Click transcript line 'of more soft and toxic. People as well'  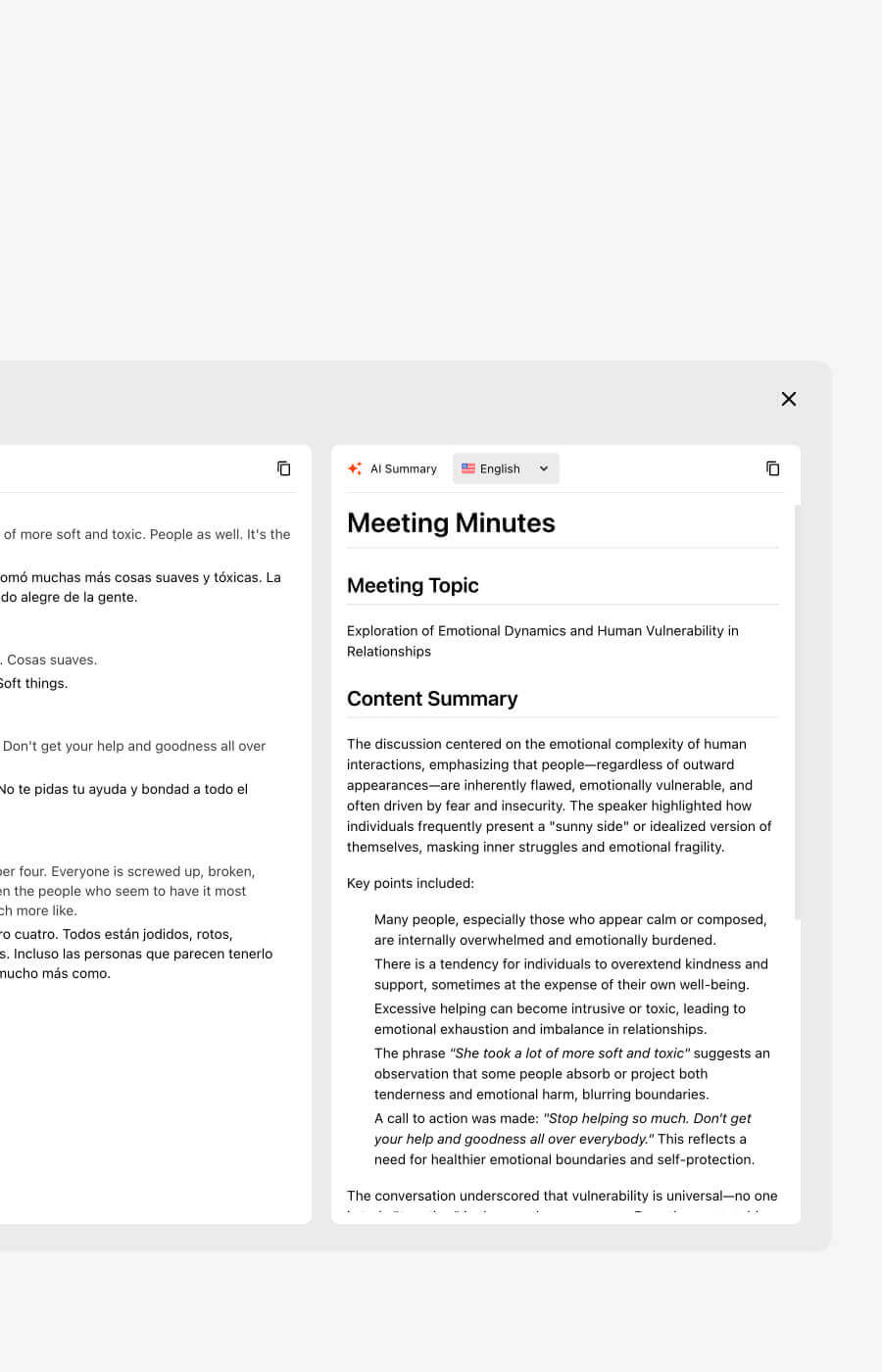pyautogui.click(x=146, y=534)
